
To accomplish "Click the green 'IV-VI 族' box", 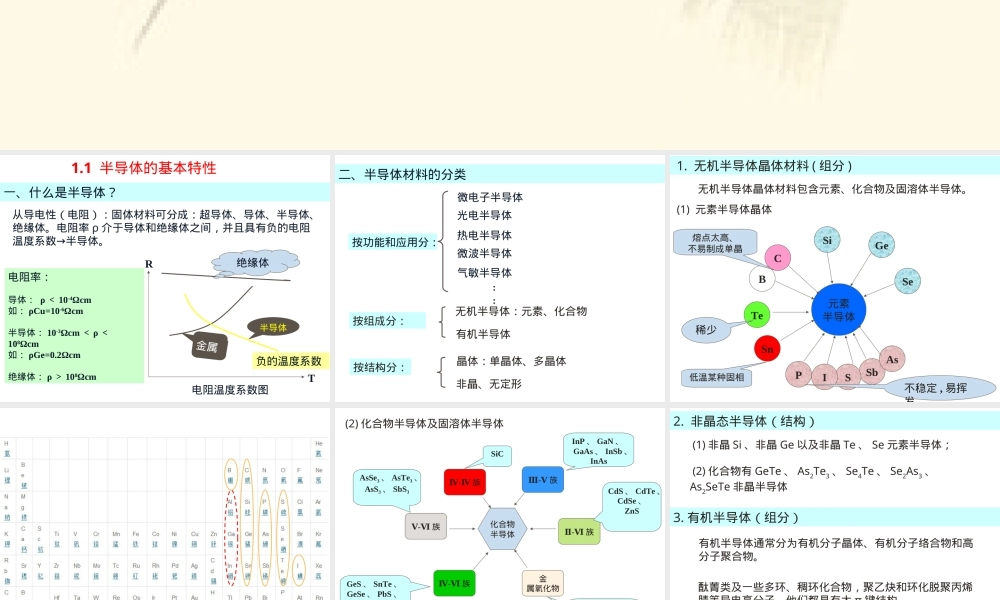I will (454, 583).
